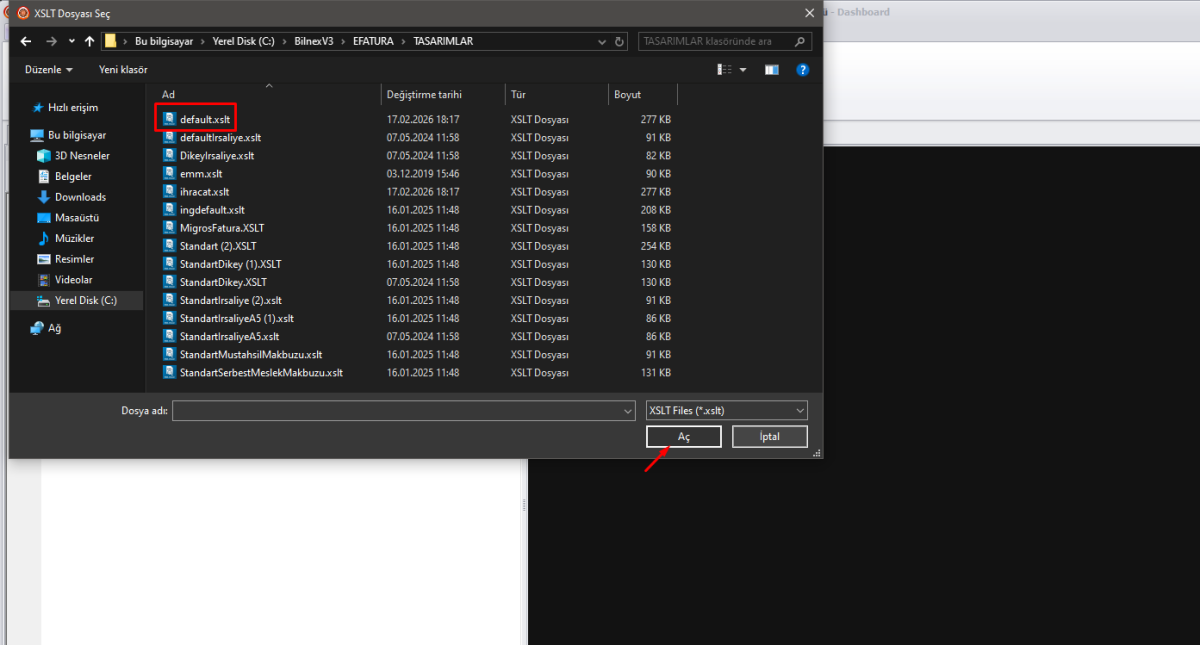The height and width of the screenshot is (645, 1200).
Task: Click the Yeni klasör button
Action: click(123, 70)
